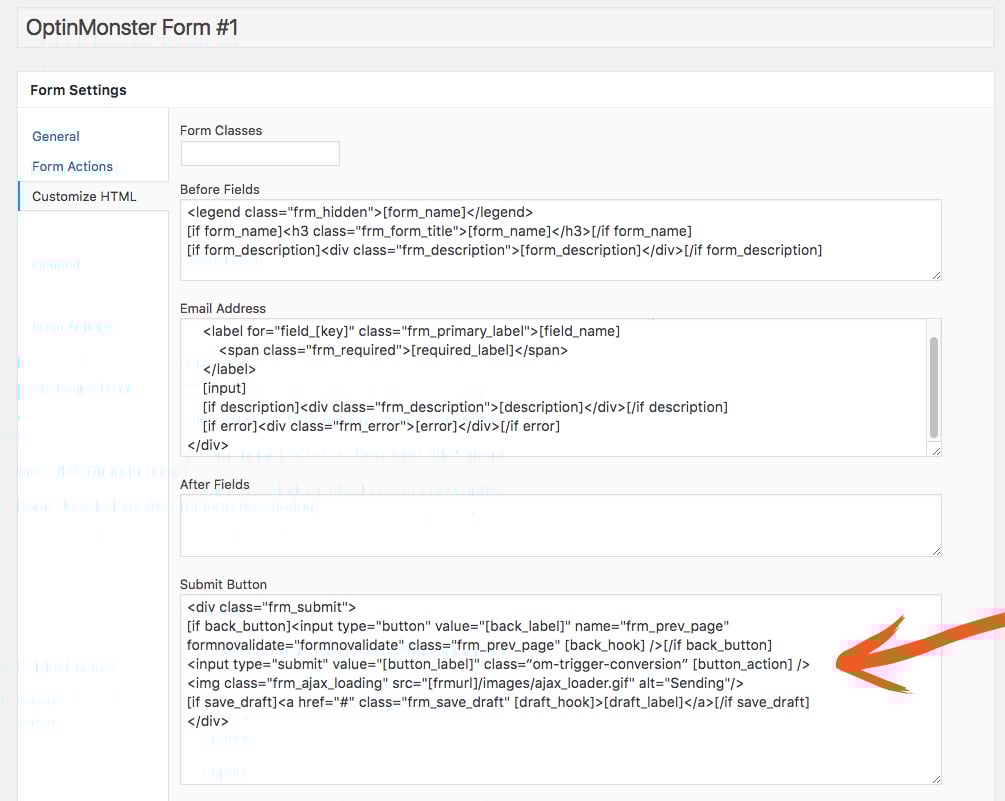This screenshot has width=1005, height=801.
Task: Click the "[if form_description]" line
Action: click(x=504, y=250)
